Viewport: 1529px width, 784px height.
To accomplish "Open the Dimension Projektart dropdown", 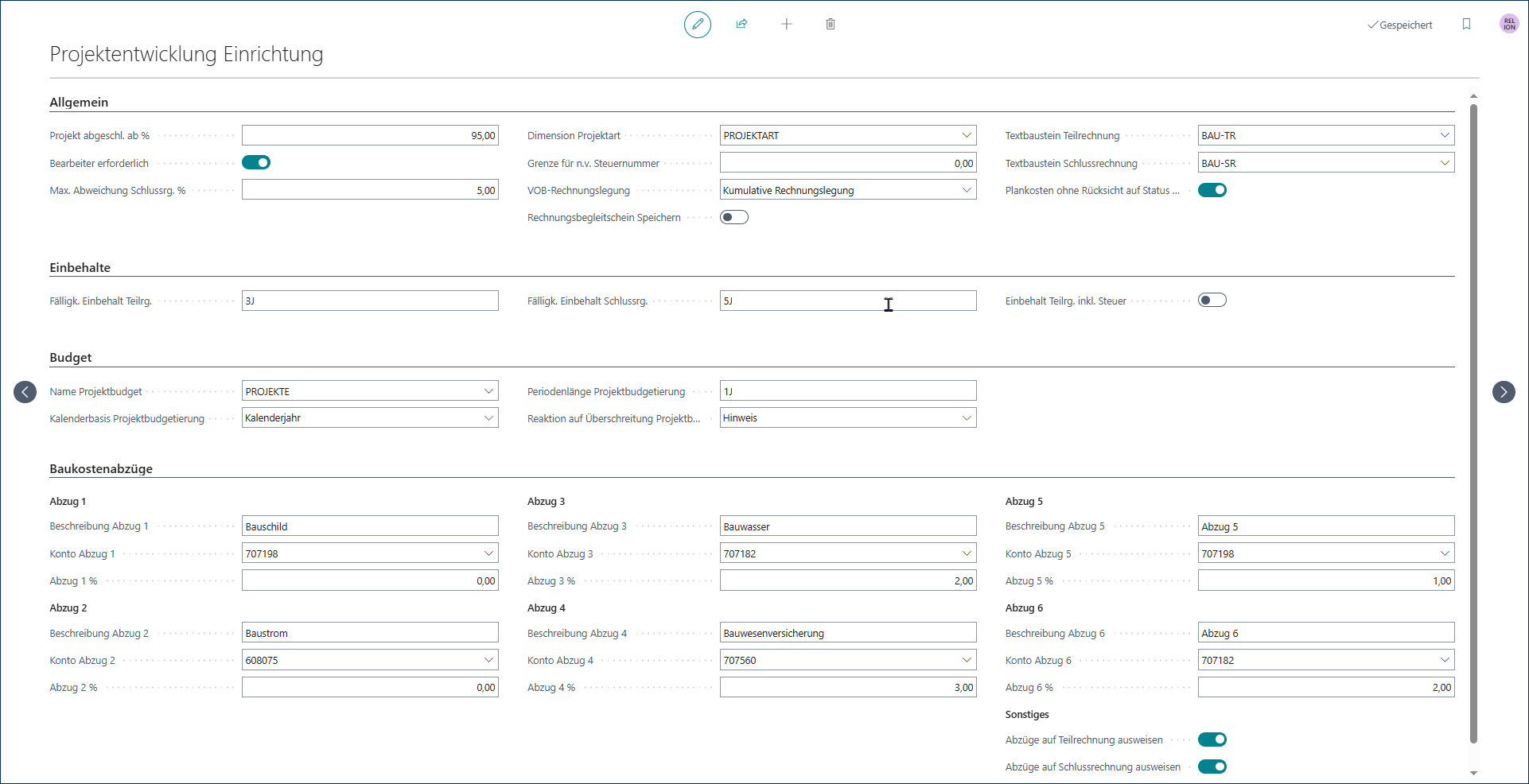I will [x=966, y=136].
